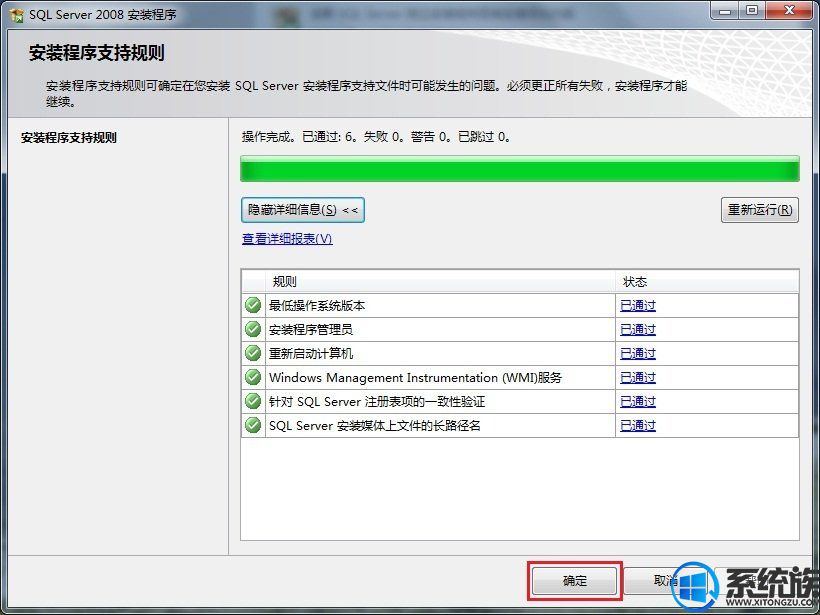Click the 操作完成 summary status text
This screenshot has width=820, height=615.
pos(377,137)
